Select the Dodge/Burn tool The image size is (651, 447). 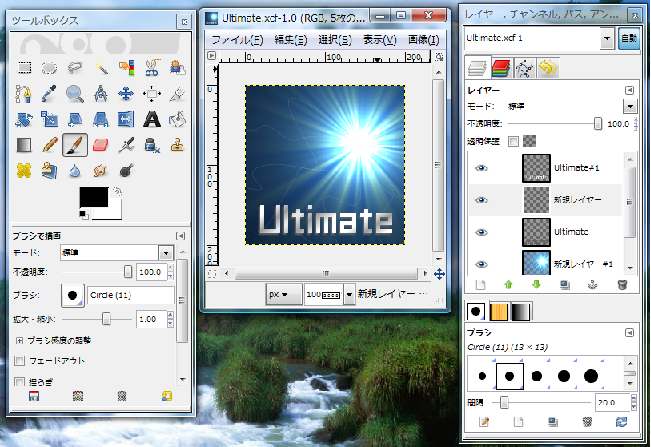(126, 171)
